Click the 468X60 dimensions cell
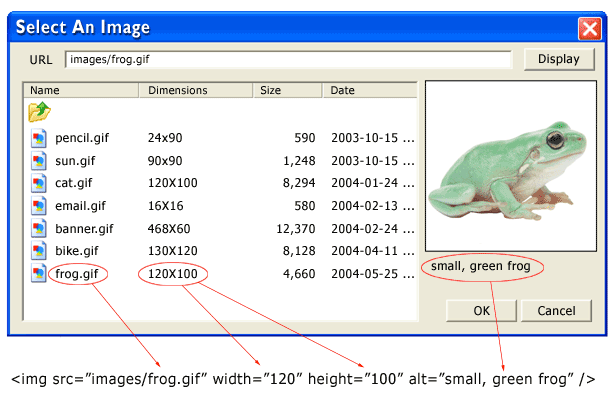Viewport: 614px width, 399px height. point(169,229)
